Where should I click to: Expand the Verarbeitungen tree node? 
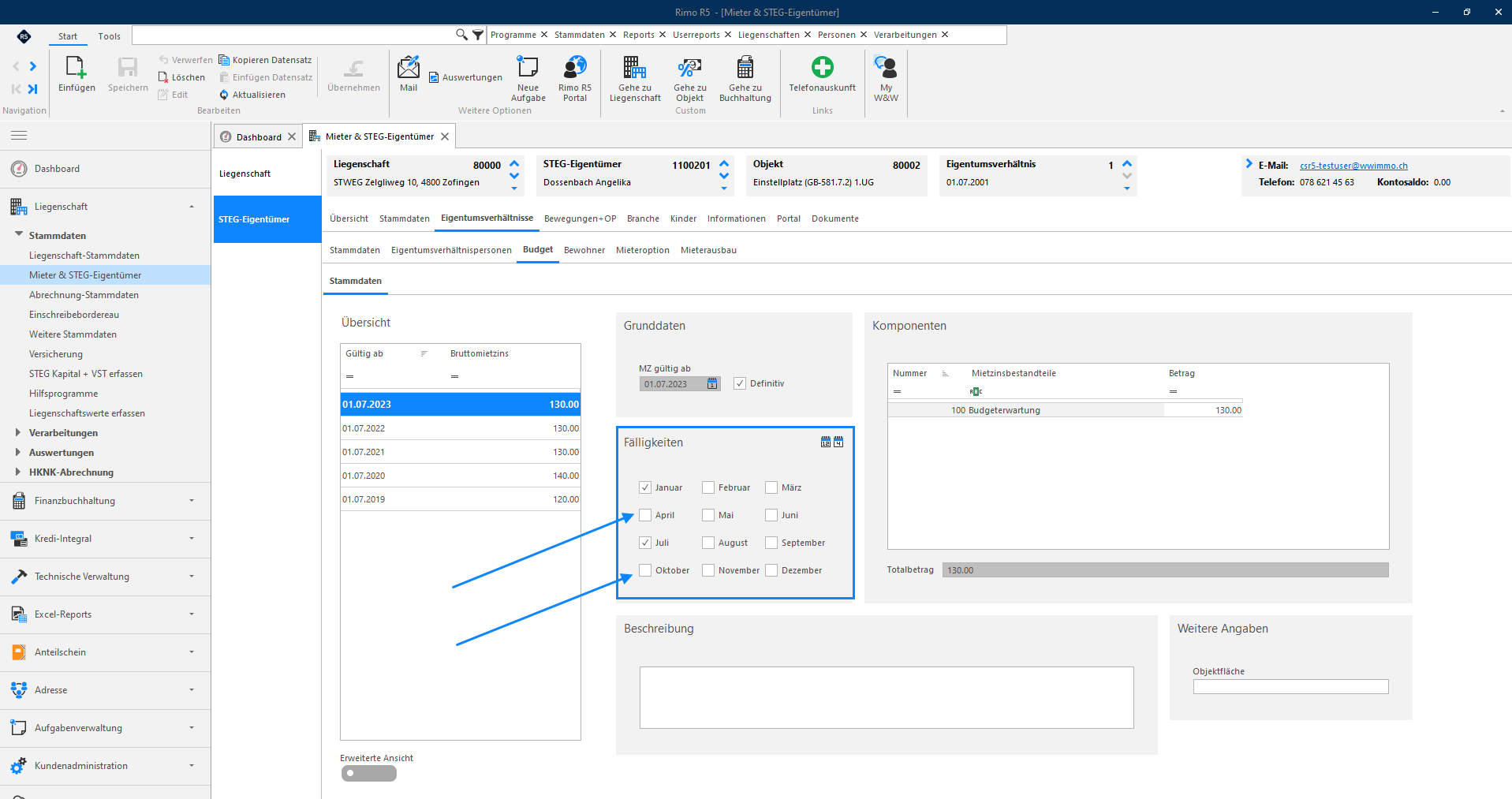pos(18,432)
